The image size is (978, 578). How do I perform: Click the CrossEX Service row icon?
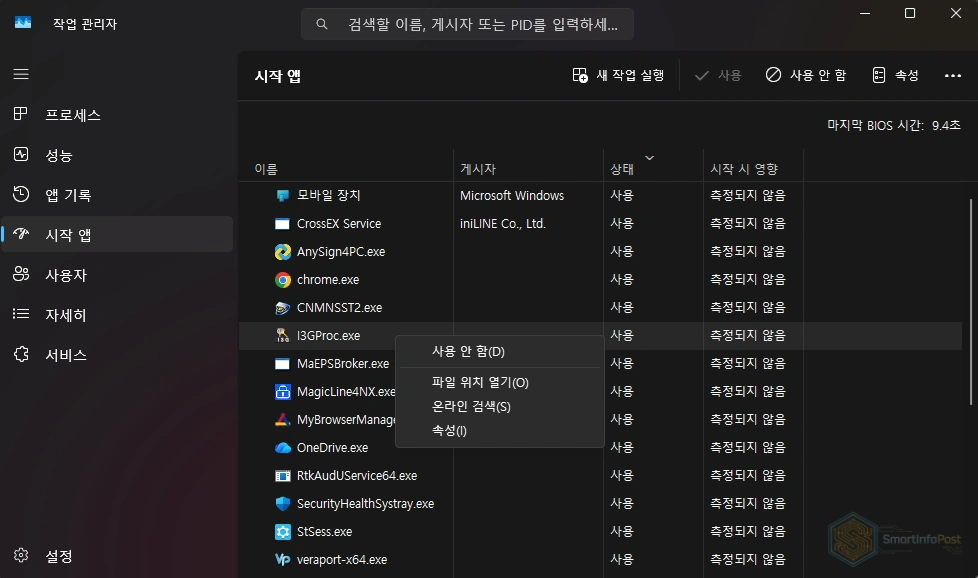pos(283,224)
